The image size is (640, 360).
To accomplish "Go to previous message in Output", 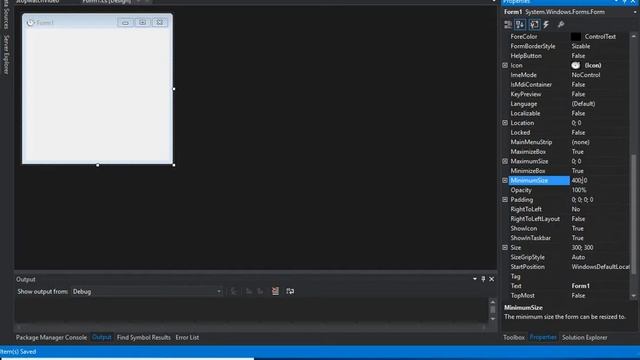I will [x=249, y=291].
